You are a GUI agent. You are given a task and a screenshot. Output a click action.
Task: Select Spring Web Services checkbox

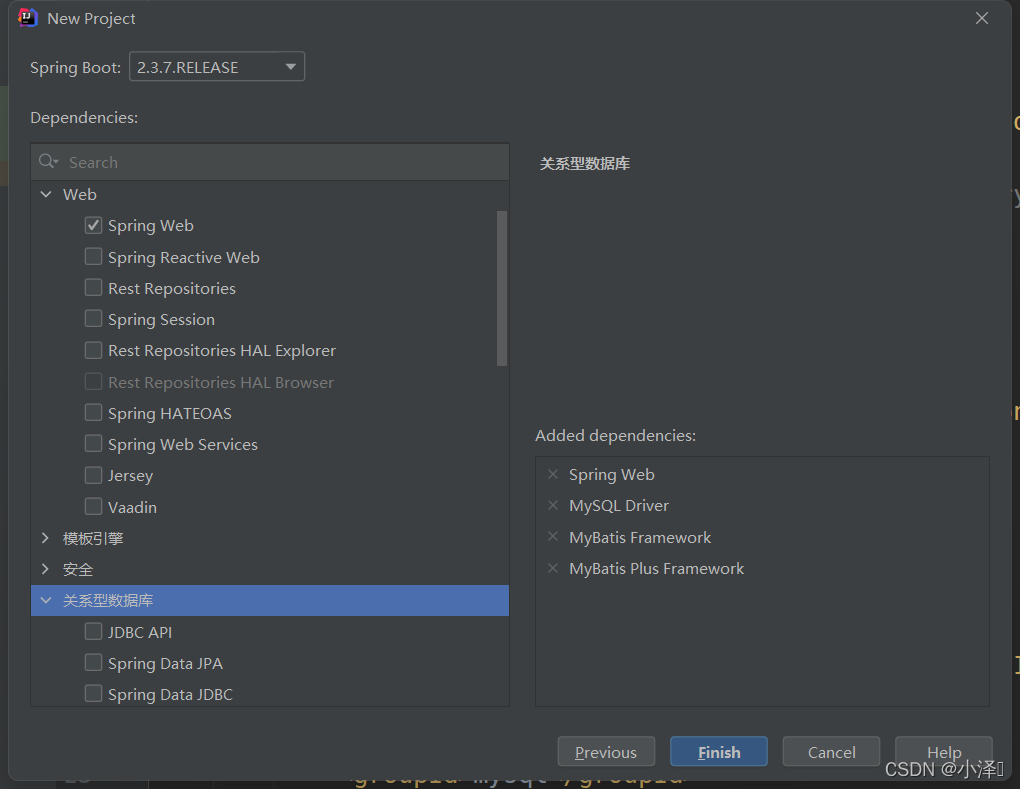(x=93, y=444)
